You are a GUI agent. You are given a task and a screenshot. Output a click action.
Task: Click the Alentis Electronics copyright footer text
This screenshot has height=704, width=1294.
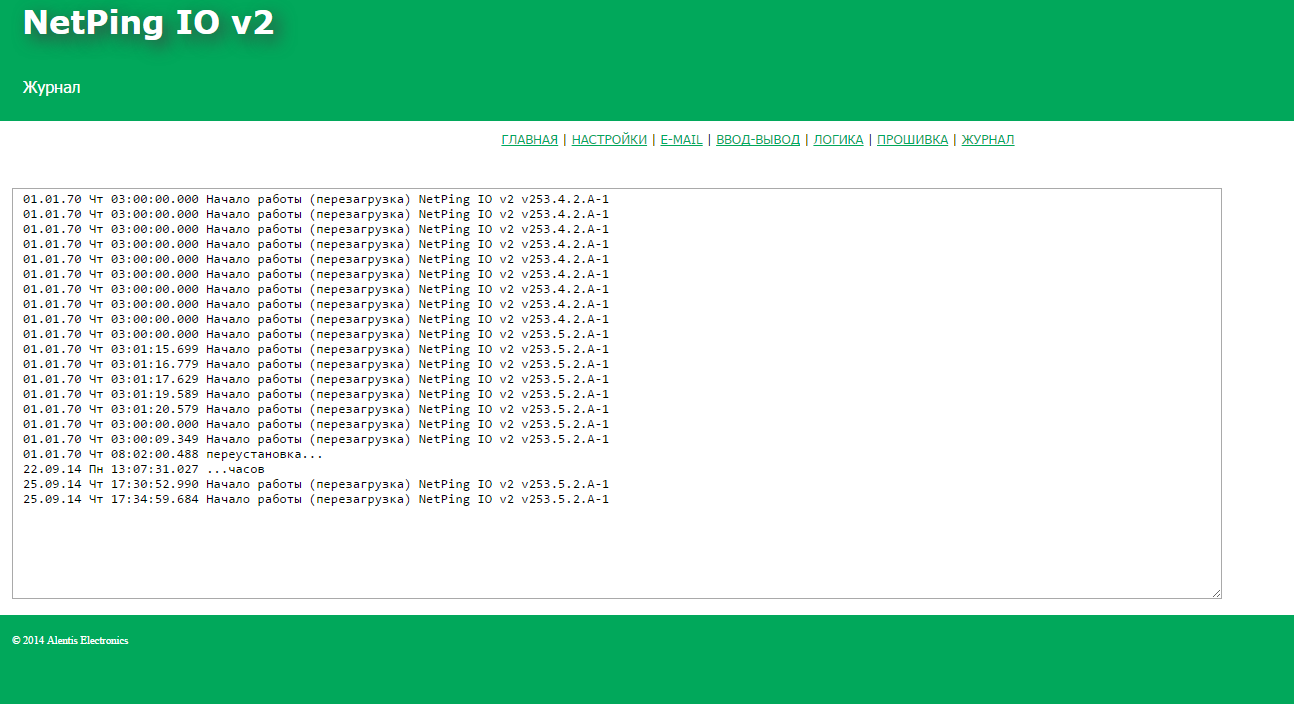click(70, 640)
